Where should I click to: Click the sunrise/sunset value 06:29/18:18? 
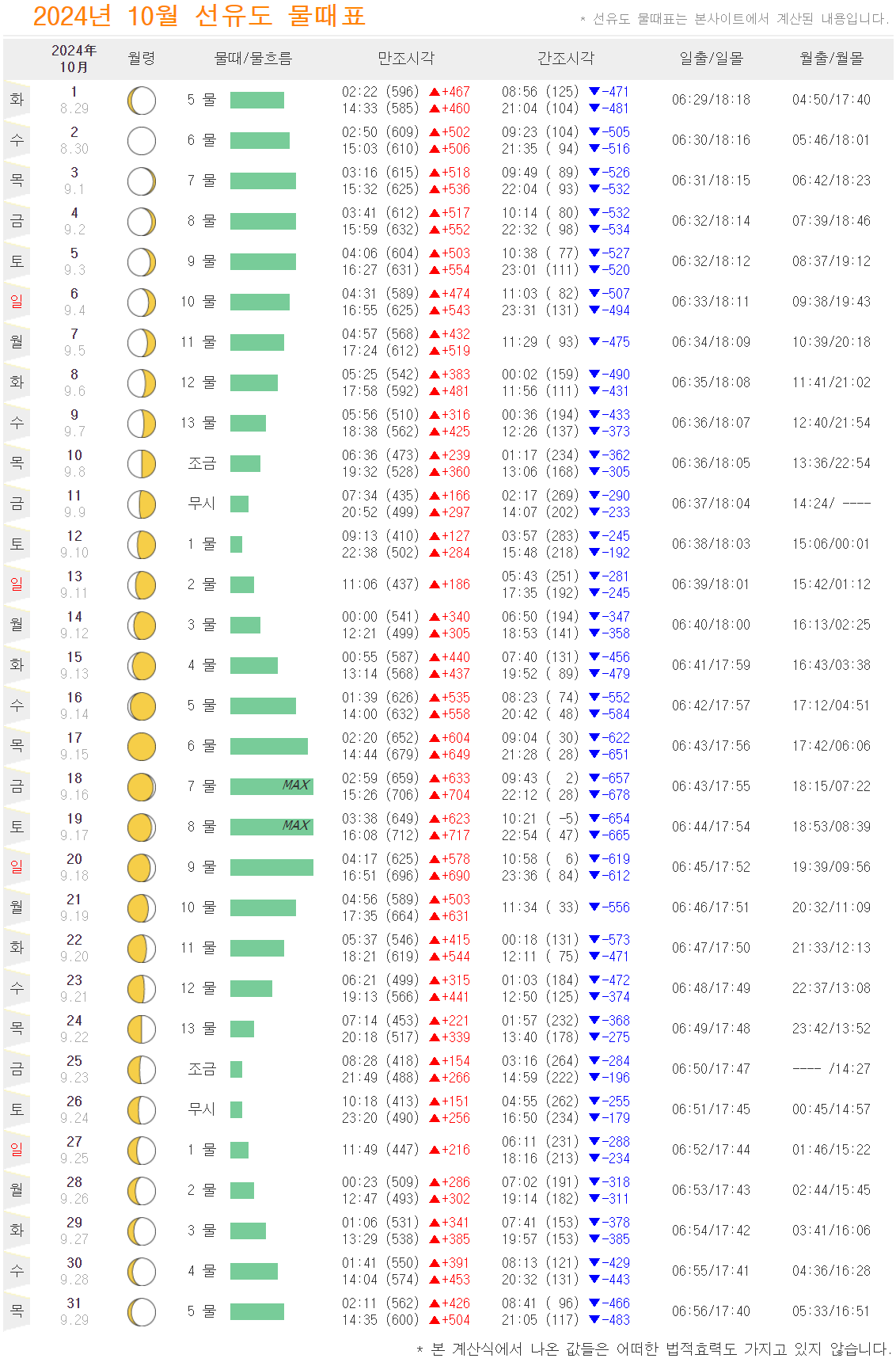coord(712,100)
